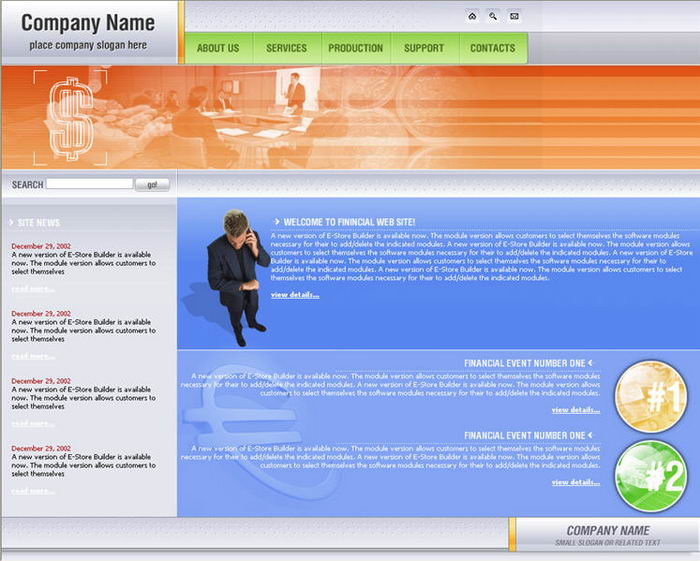
Task: Open the About Us menu item
Action: click(x=218, y=48)
